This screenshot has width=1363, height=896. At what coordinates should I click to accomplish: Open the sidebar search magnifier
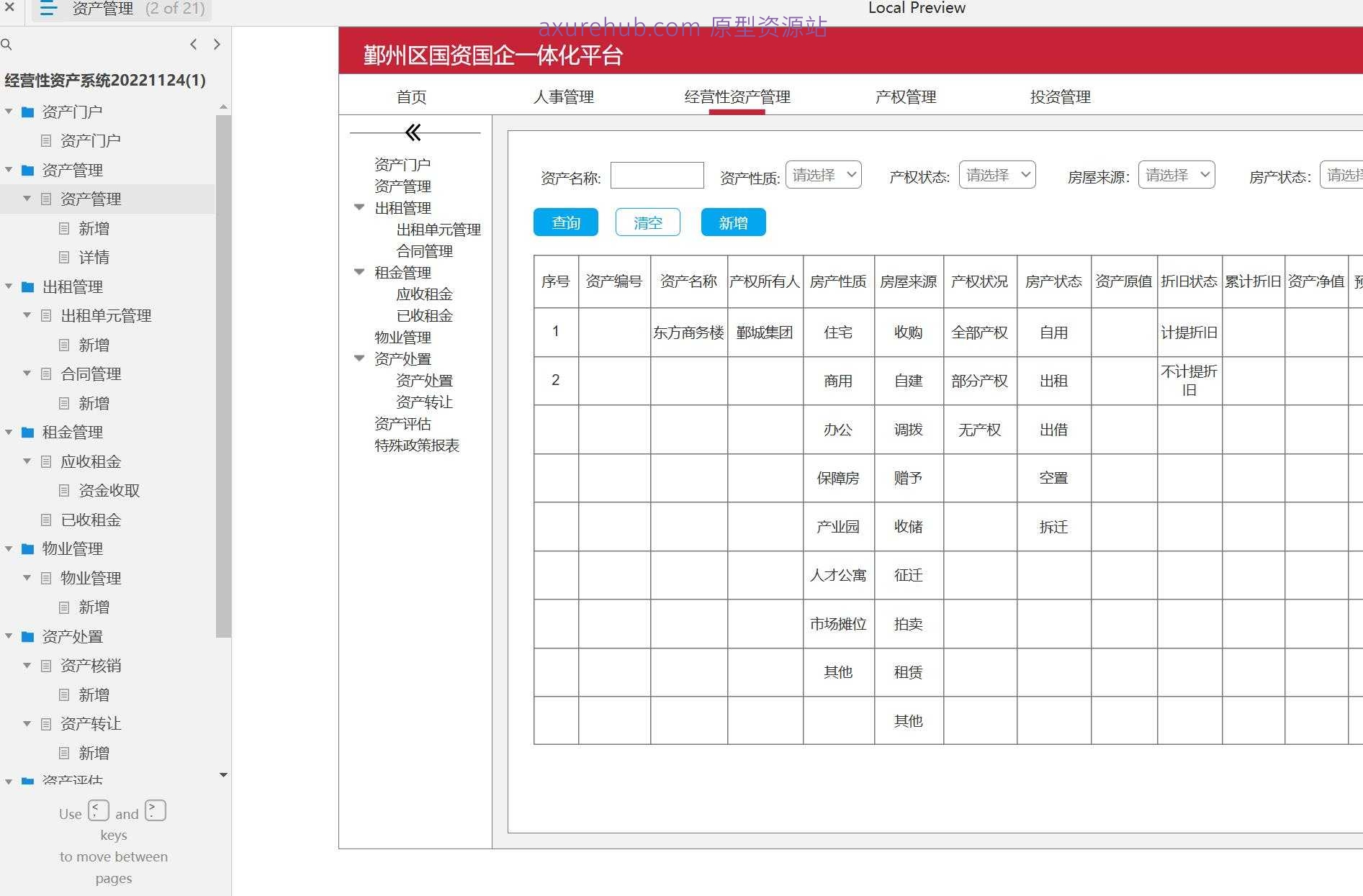tap(6, 45)
